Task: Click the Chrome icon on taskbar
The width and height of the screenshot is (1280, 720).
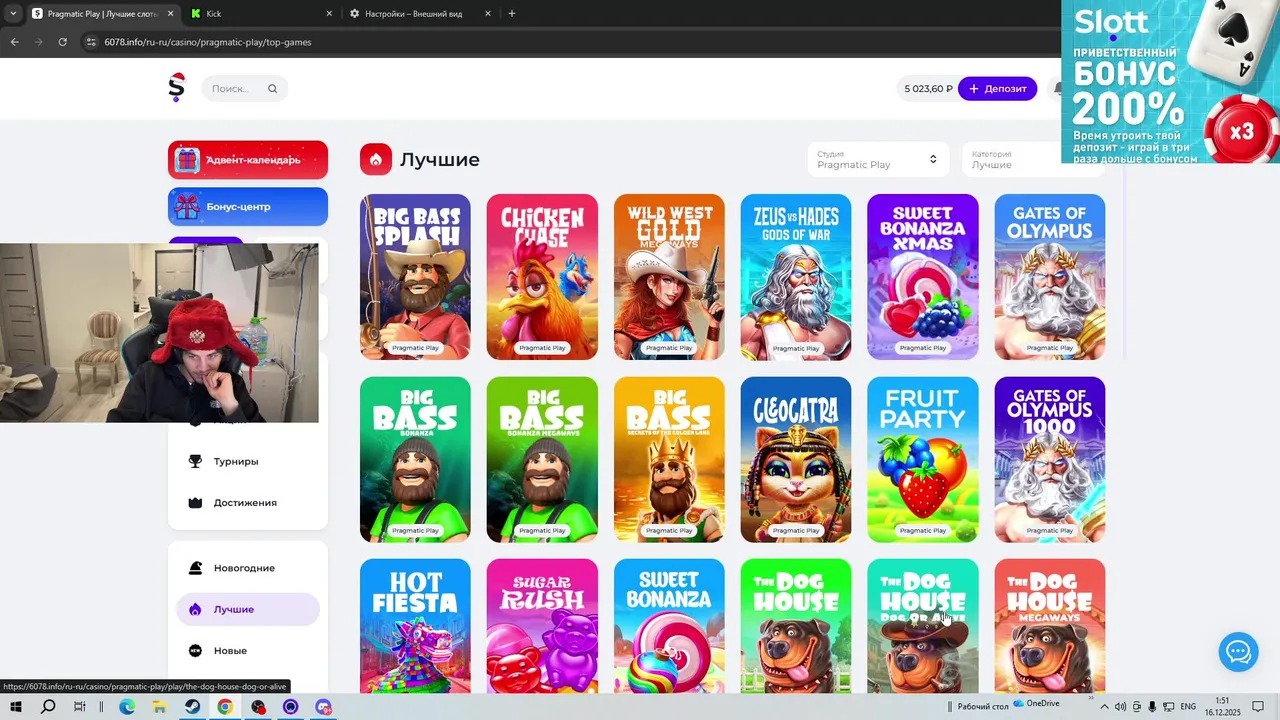Action: pyautogui.click(x=225, y=707)
